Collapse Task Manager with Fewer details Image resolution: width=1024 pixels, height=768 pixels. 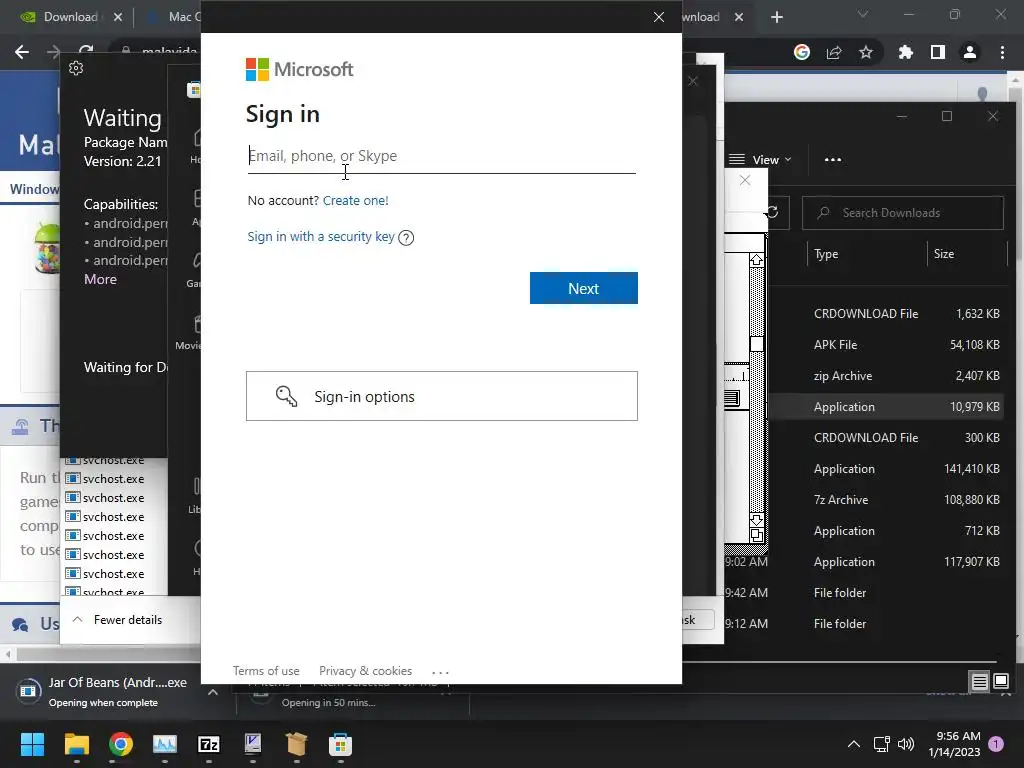pos(118,620)
